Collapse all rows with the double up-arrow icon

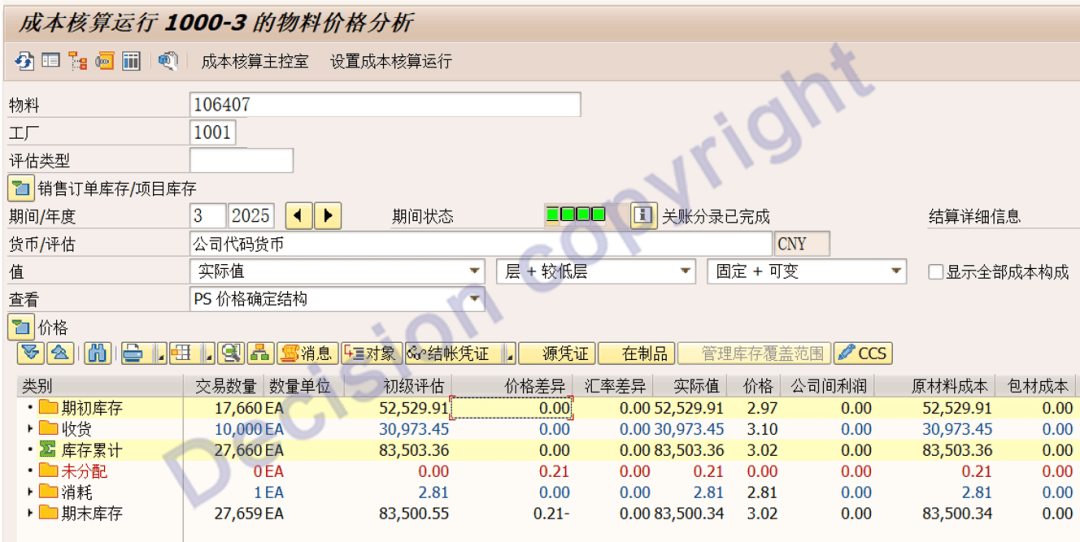point(60,353)
